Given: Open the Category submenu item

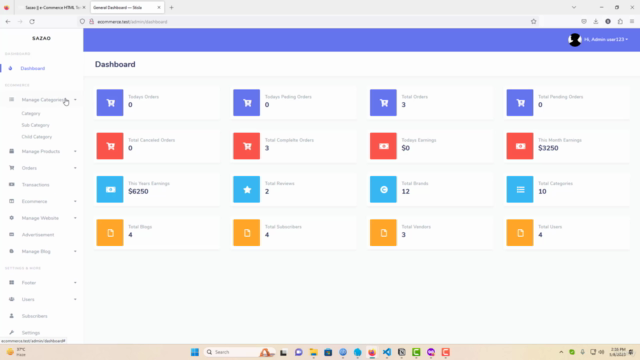Looking at the screenshot, I should click(x=31, y=113).
